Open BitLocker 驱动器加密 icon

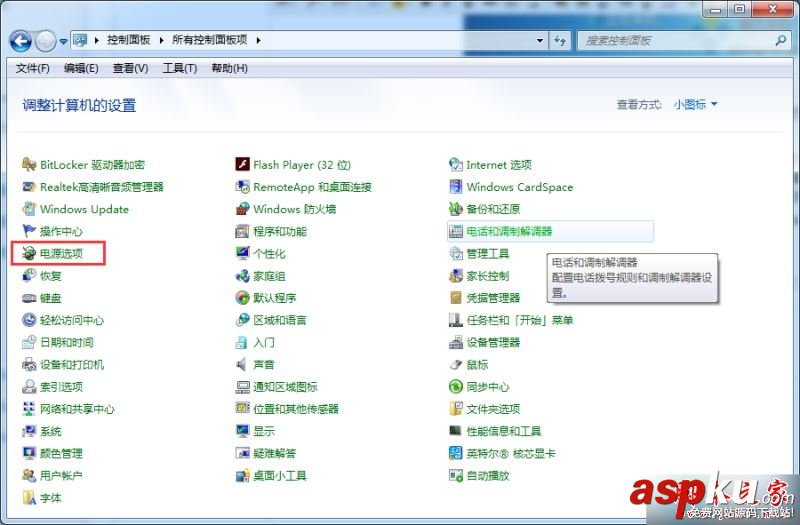[29, 165]
